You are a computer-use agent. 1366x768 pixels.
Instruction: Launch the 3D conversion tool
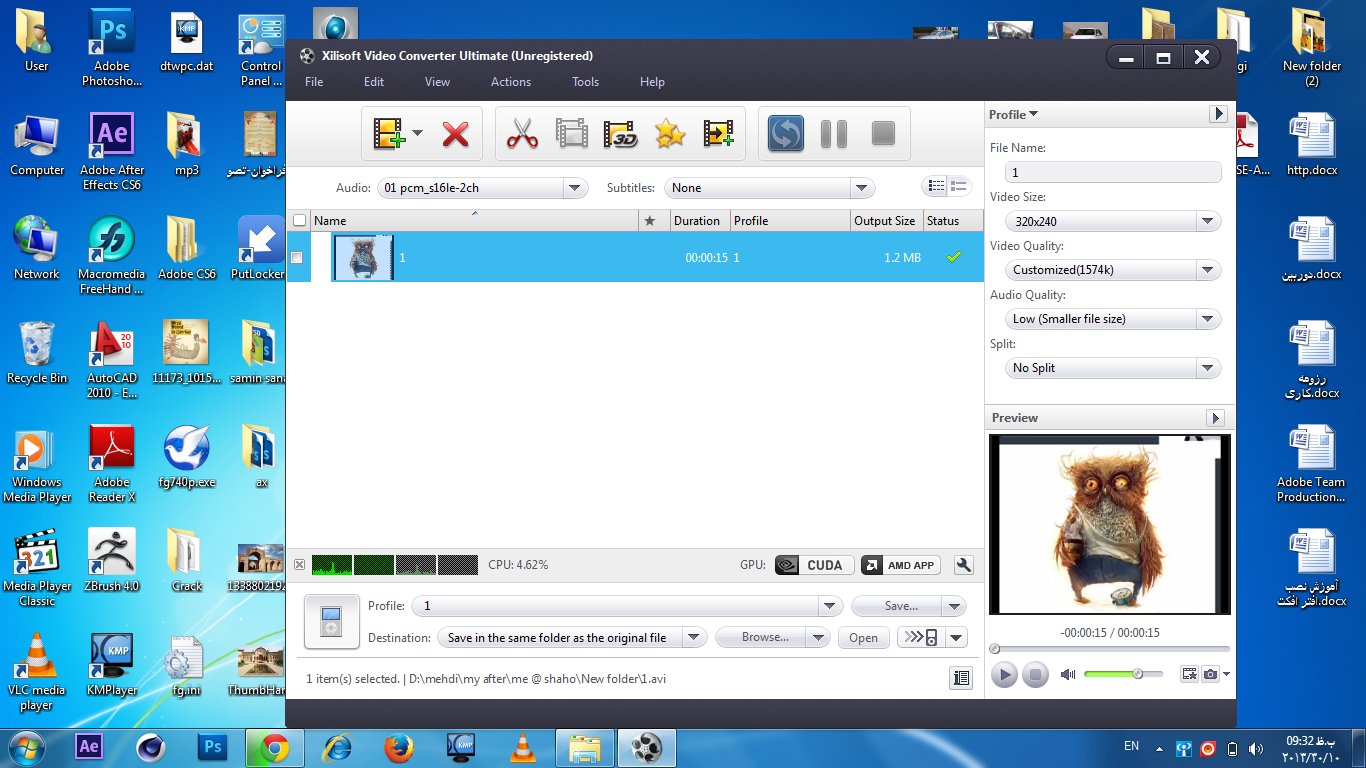point(621,133)
